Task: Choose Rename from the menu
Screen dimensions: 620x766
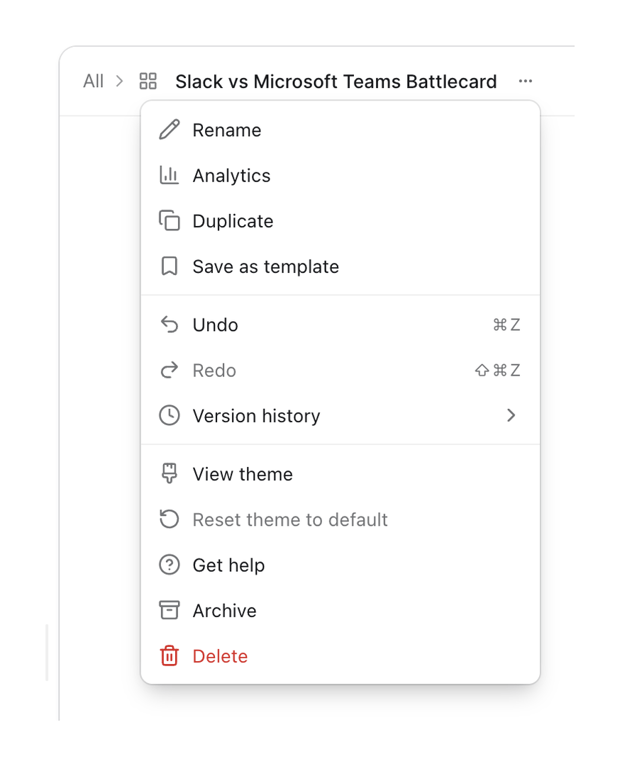Action: pos(340,130)
